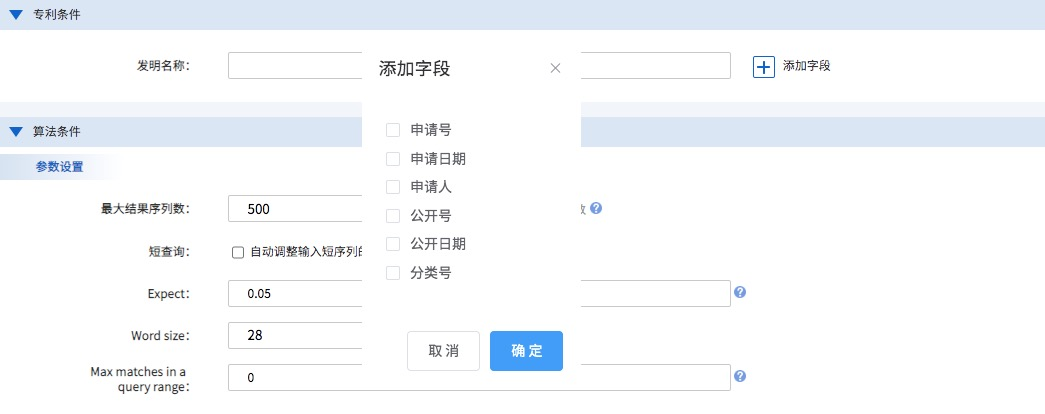Toggle the 分类号 checkbox

click(x=393, y=273)
